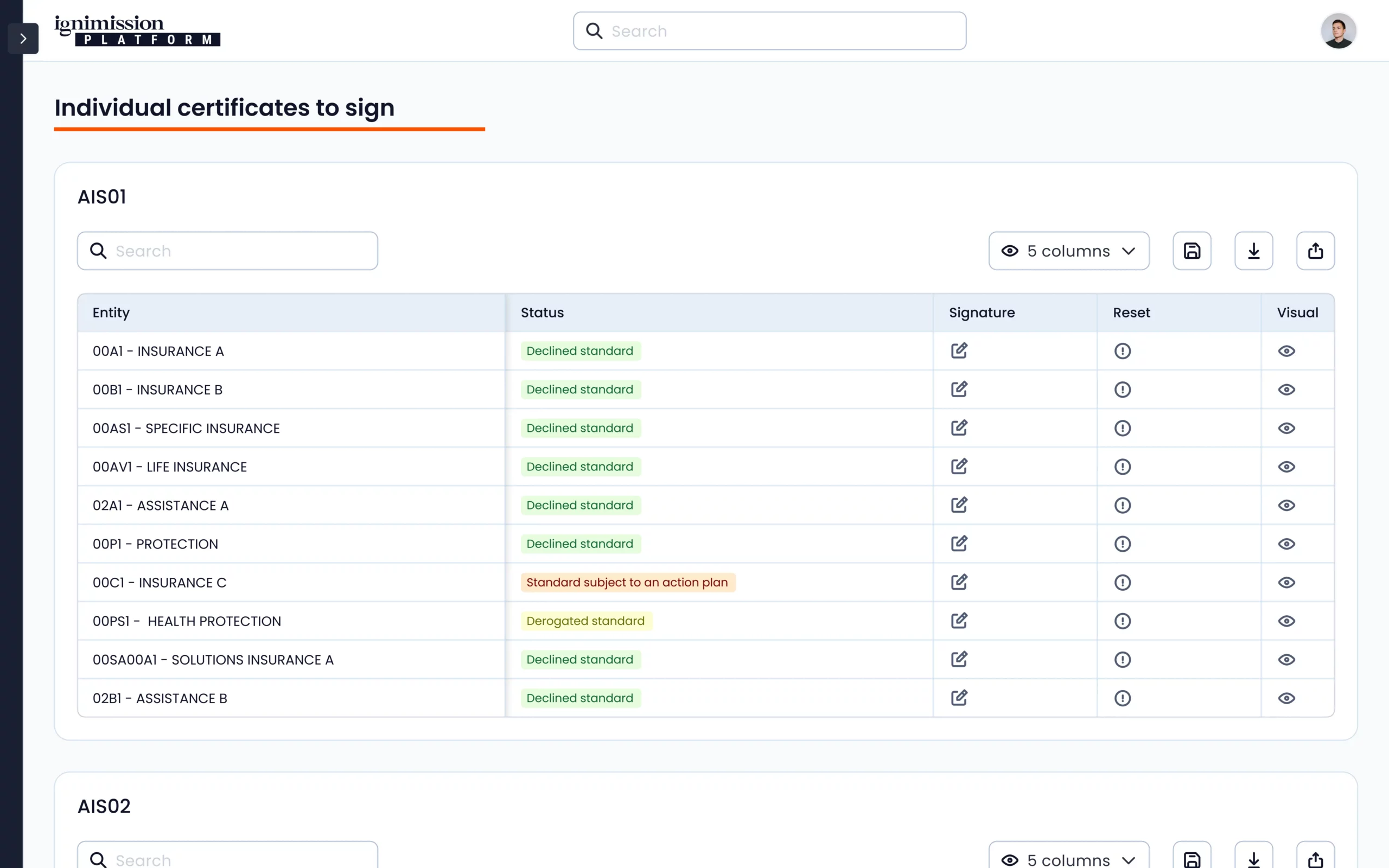Image resolution: width=1389 pixels, height=868 pixels.
Task: View visual for 00B1 - INSURANCE B
Action: 1286,389
